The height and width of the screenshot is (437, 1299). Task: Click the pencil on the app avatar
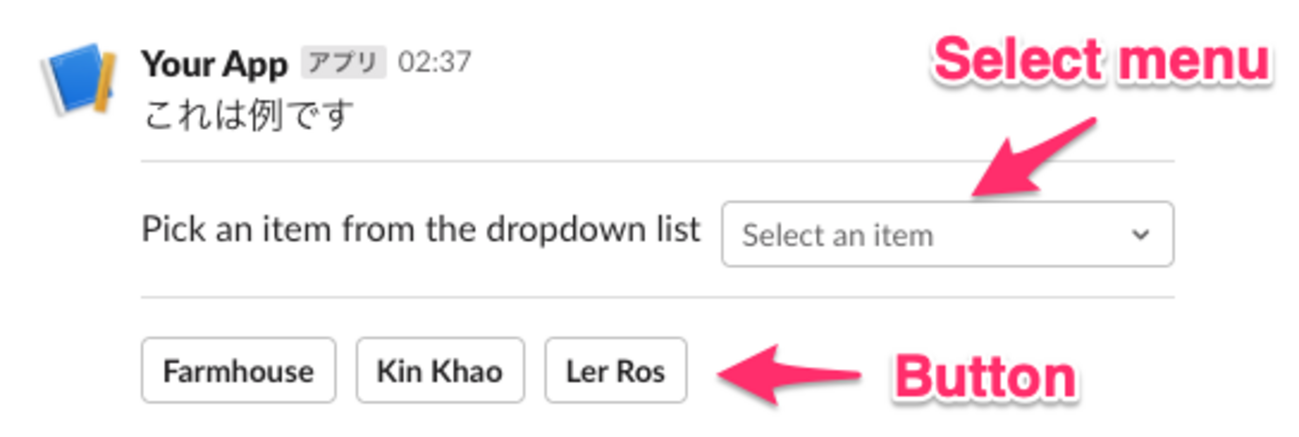(104, 87)
